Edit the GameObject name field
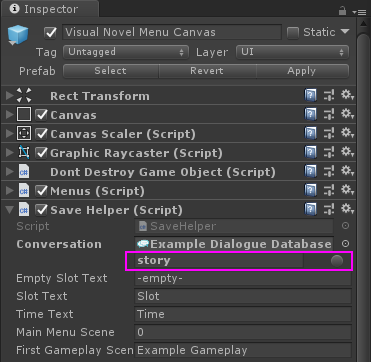This screenshot has height=362, width=371. (172, 33)
